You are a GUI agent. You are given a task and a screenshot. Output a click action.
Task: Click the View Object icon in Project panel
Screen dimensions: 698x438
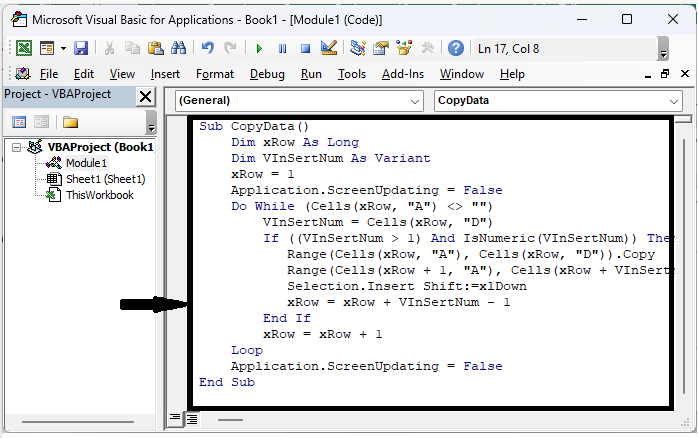point(41,122)
